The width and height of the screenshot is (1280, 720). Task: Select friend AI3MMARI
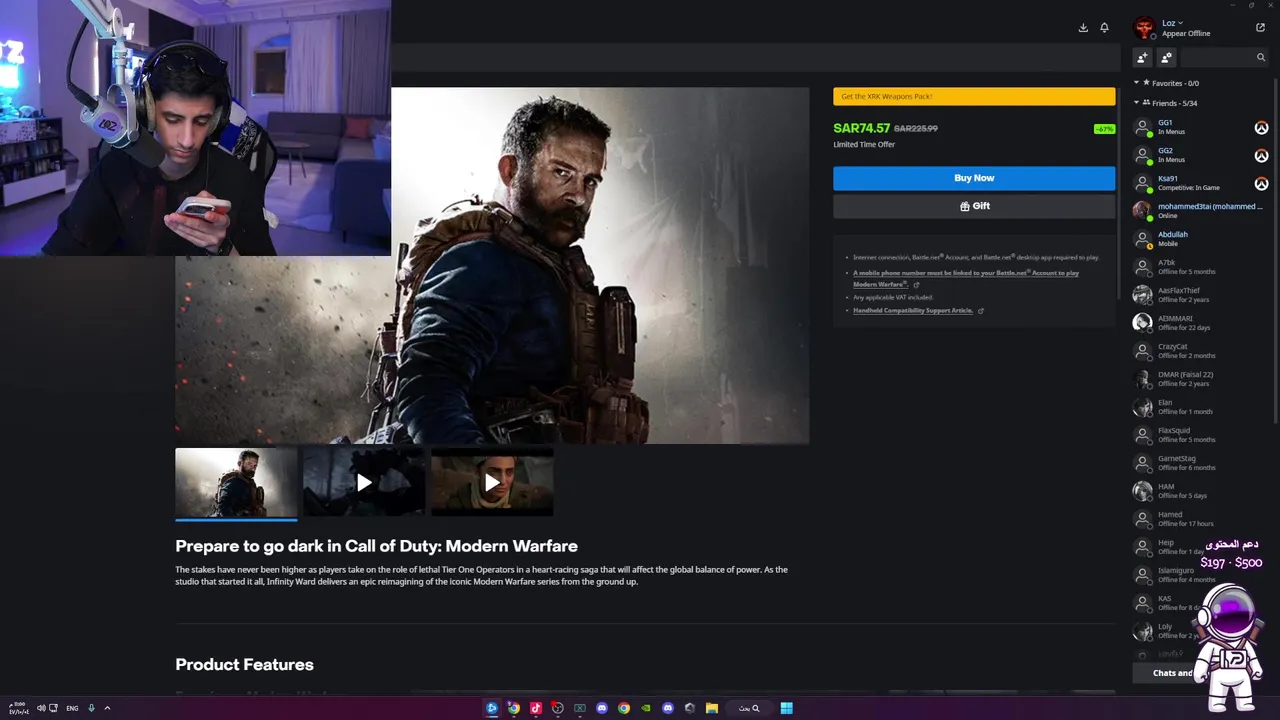click(1200, 323)
